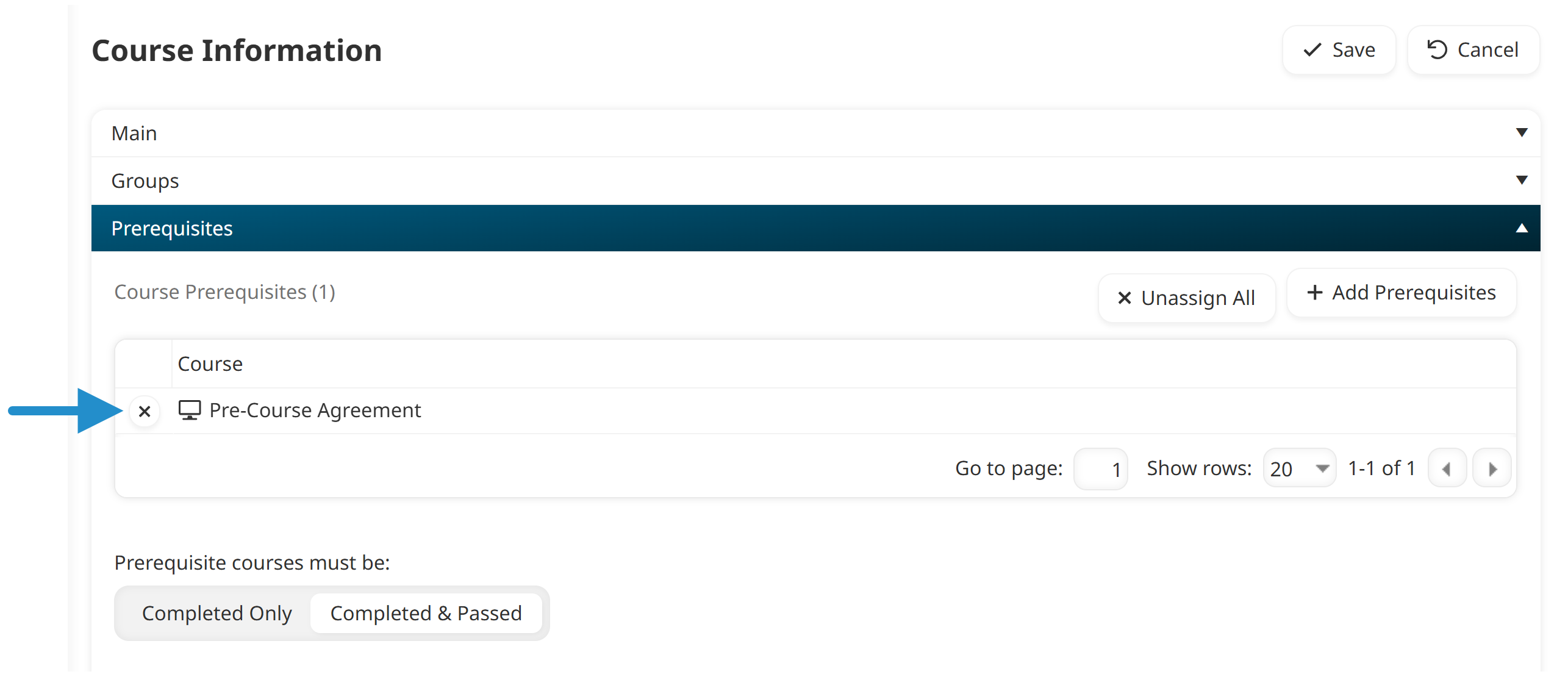
Task: Click the Go to page input field
Action: (1101, 468)
